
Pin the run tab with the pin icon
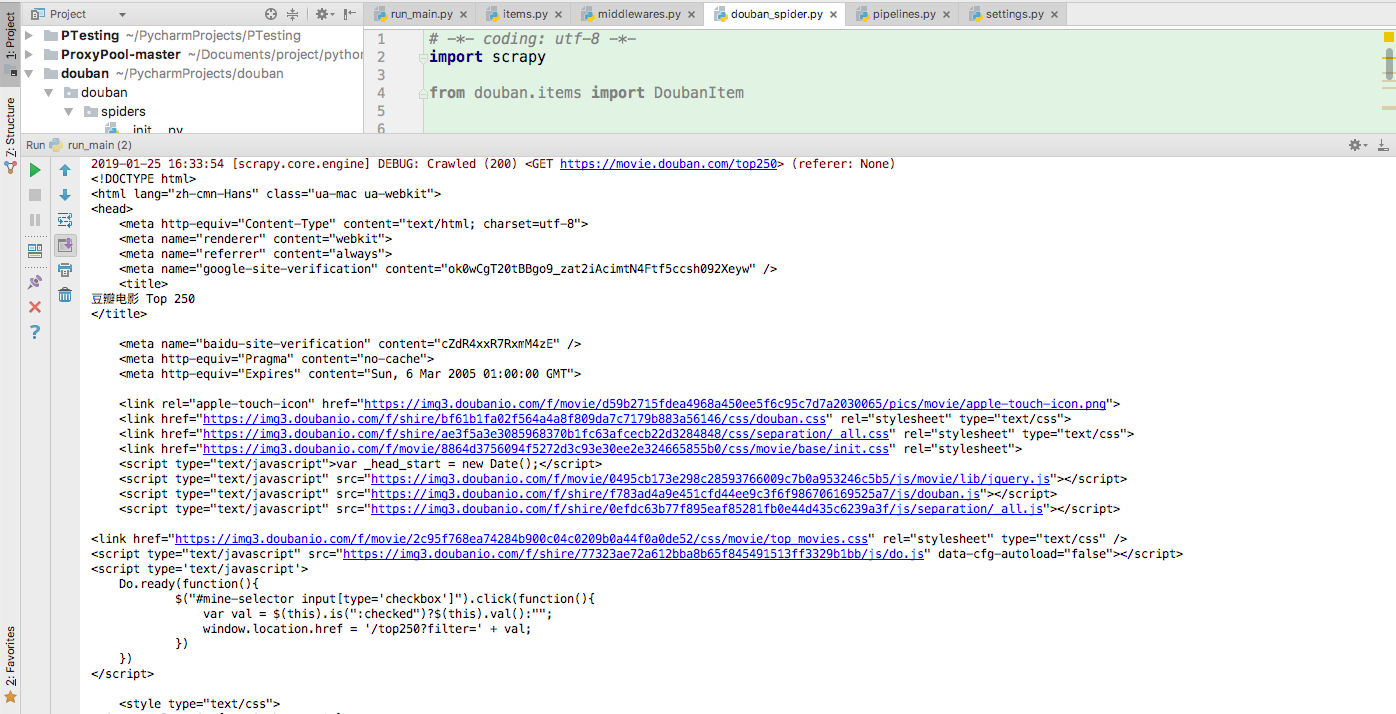(x=35, y=282)
